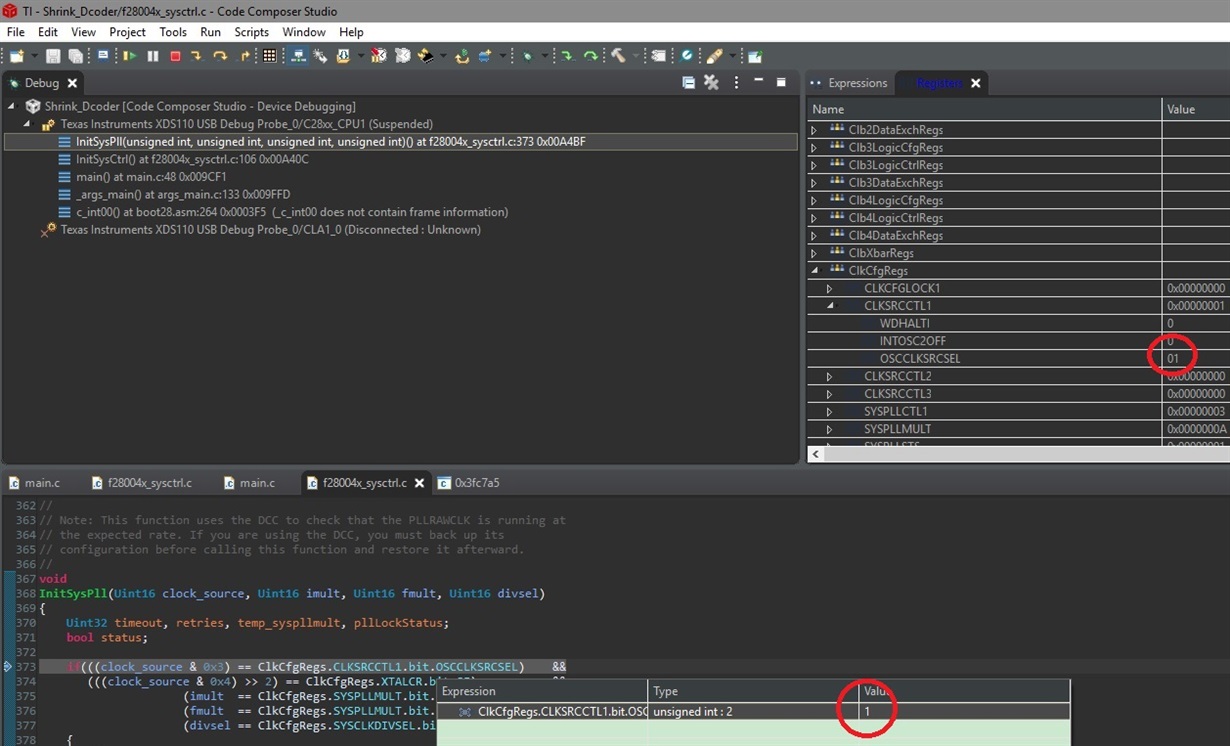Expand the SYSPLLMULT register

(829, 429)
